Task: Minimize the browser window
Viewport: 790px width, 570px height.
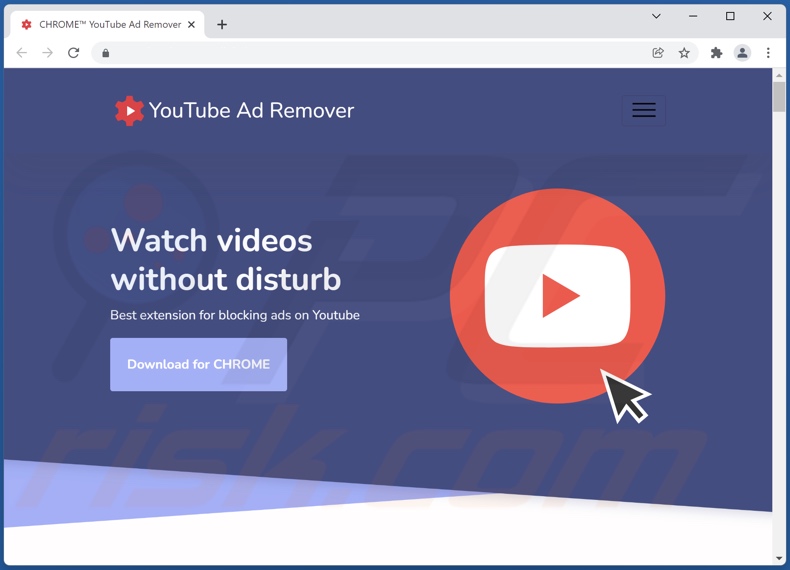Action: (693, 16)
